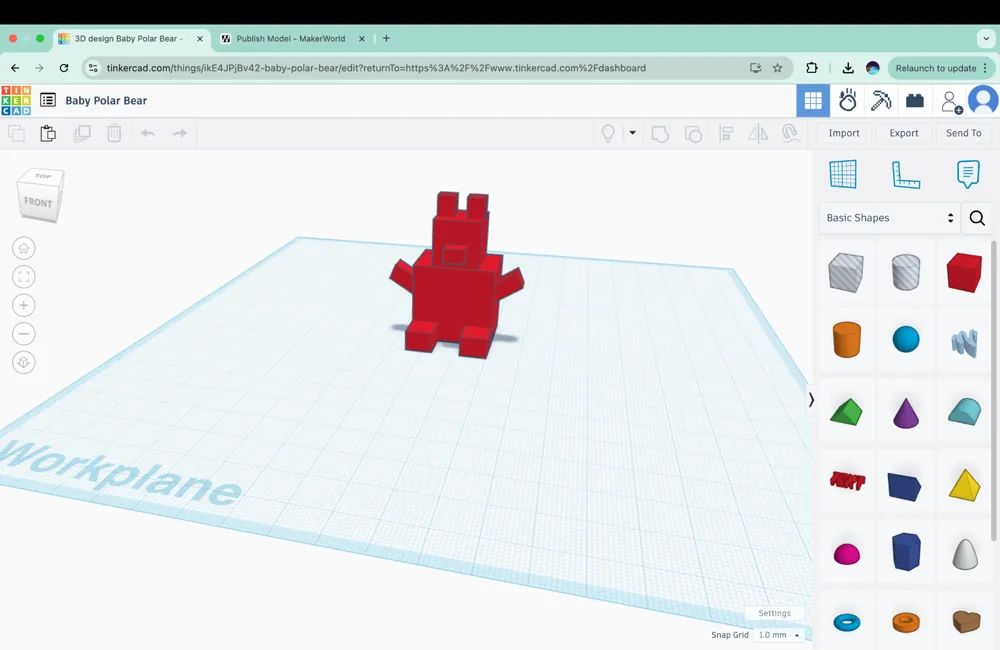Viewport: 1000px width, 650px height.
Task: Pick the Scribble shape
Action: click(x=964, y=343)
